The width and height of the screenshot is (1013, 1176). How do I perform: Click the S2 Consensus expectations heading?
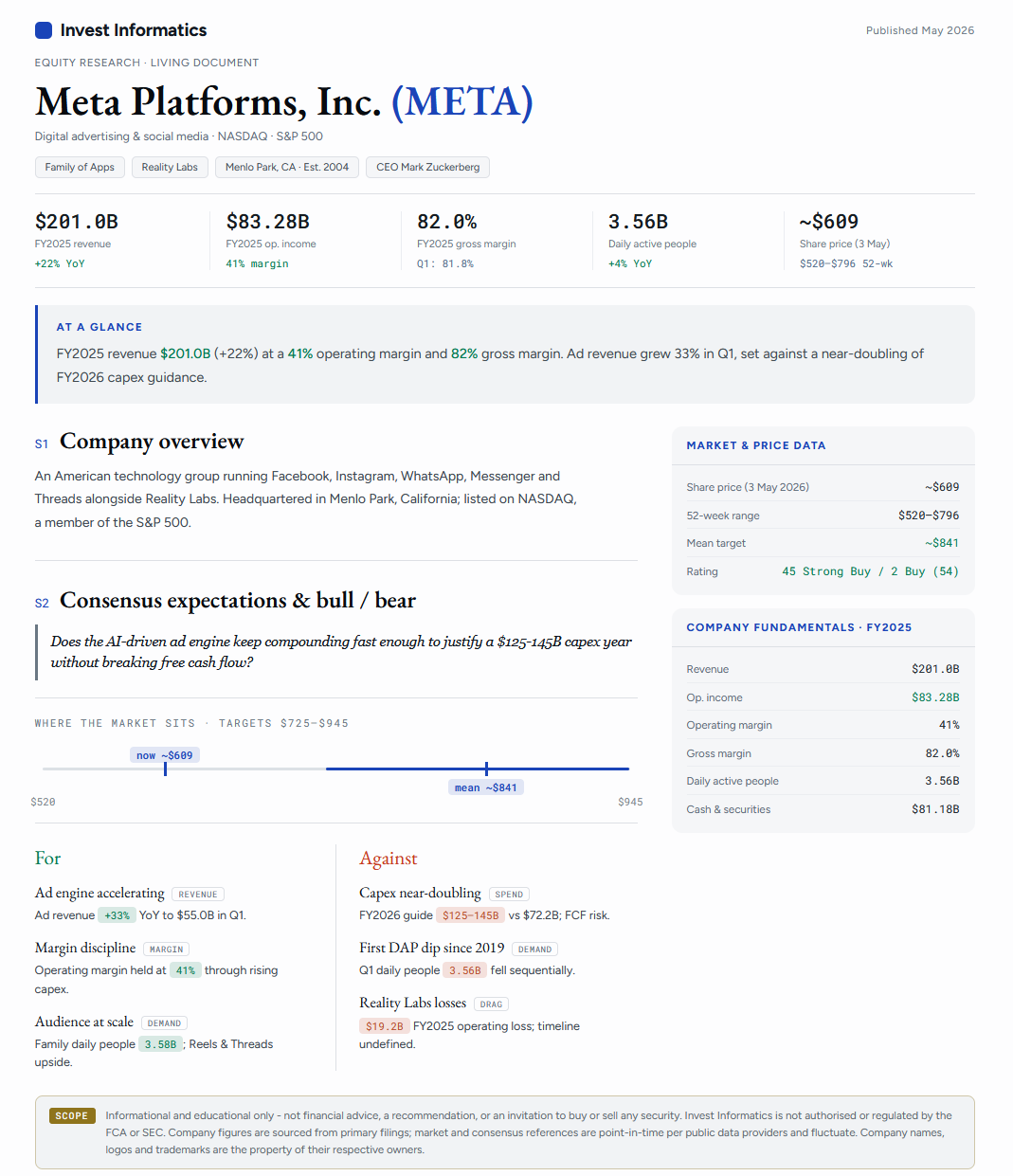tap(226, 601)
